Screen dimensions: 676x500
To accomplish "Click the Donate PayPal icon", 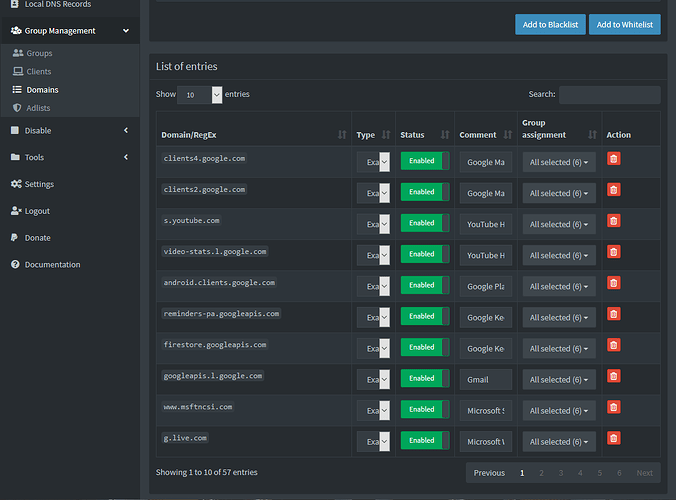I will click(16, 238).
